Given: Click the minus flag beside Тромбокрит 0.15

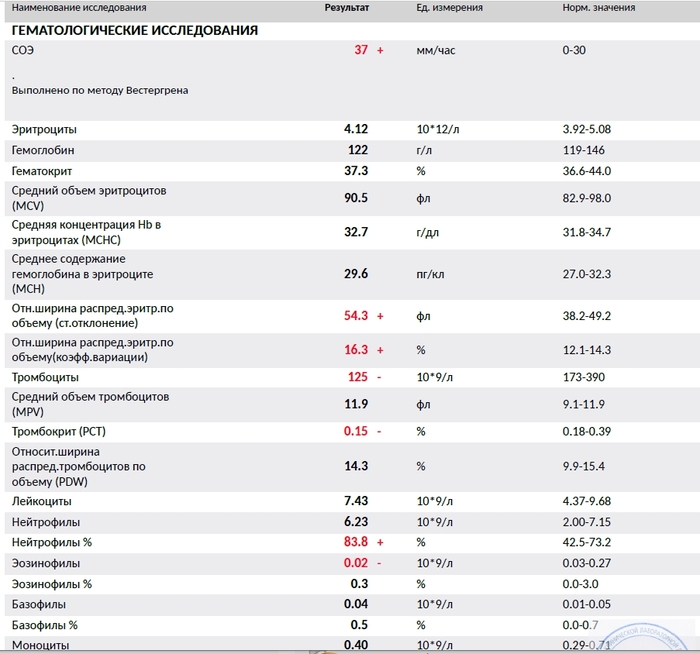Looking at the screenshot, I should coord(380,431).
